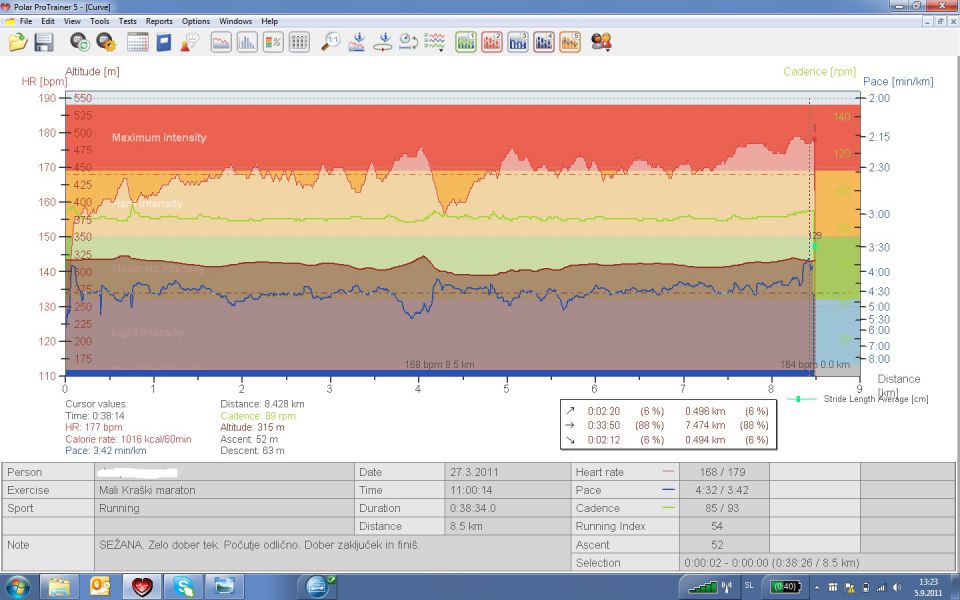Click the curve info marker icon
This screenshot has height=600, width=960.
coord(357,42)
